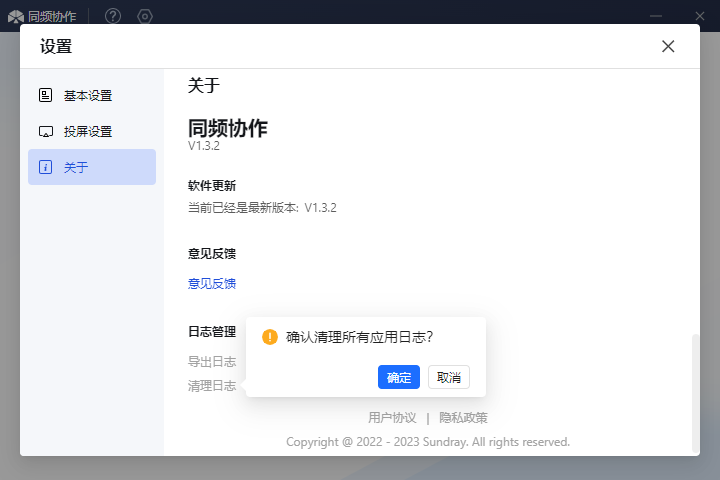Minimize the main 同频协作 window
This screenshot has width=720, height=480.
656,17
